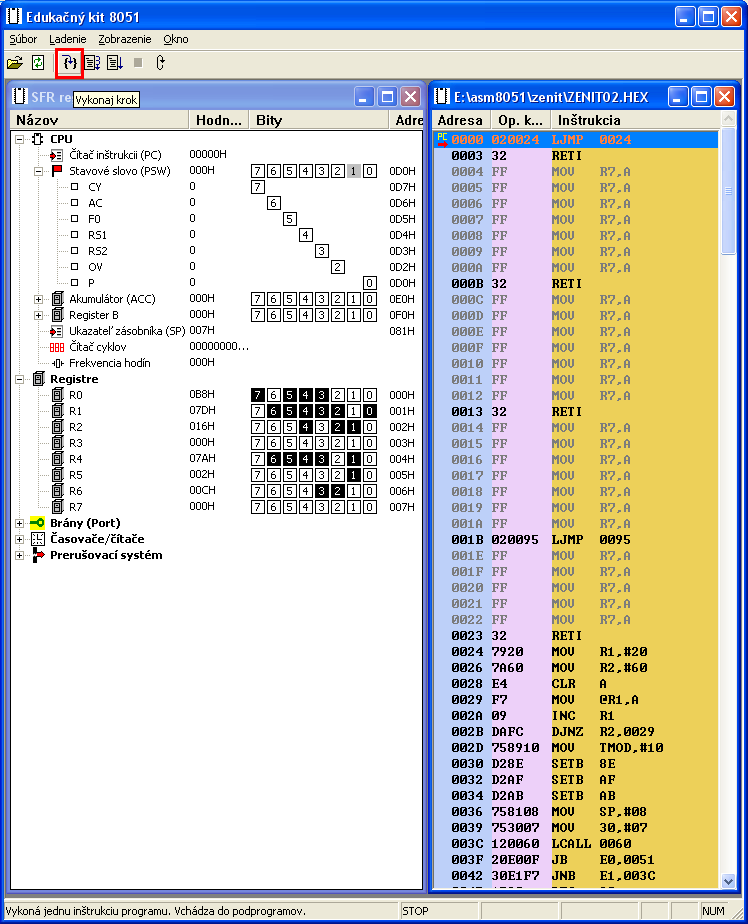Open the Súbor menu
This screenshot has height=924, width=748.
23,39
